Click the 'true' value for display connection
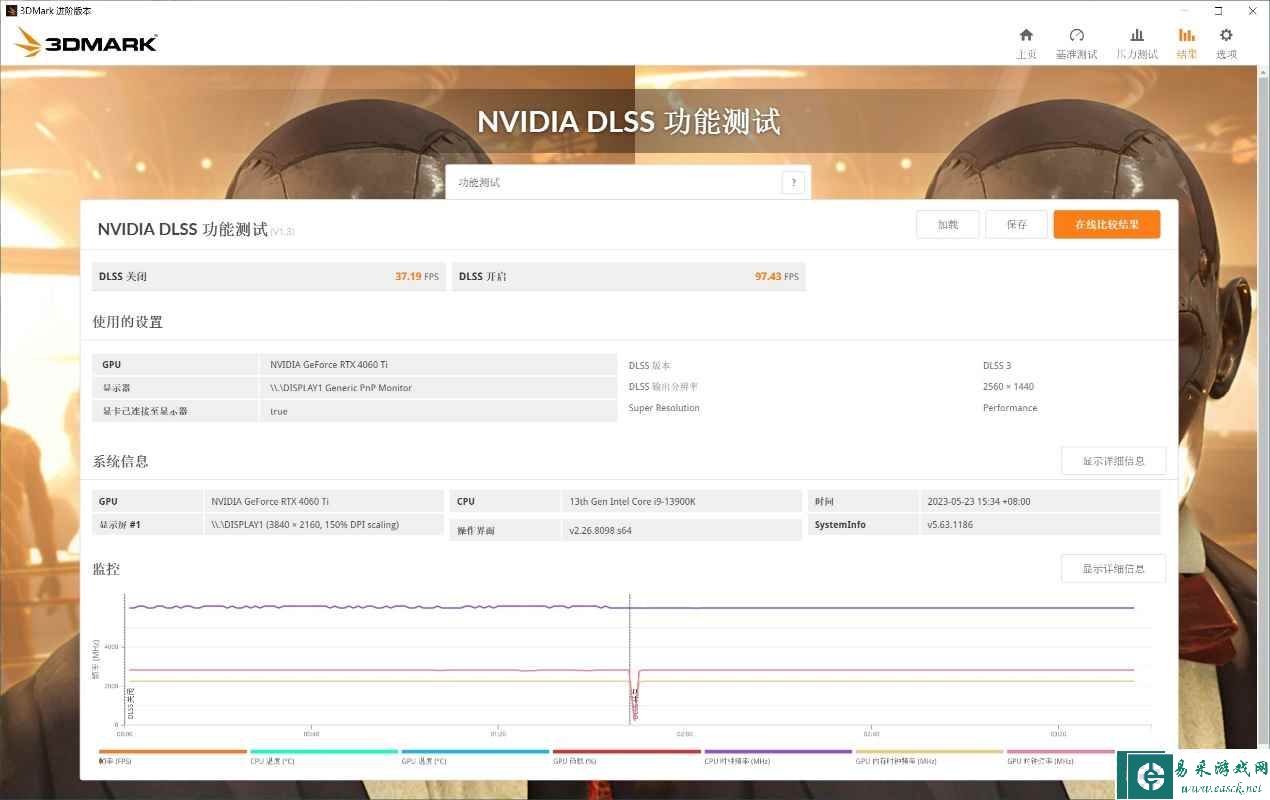This screenshot has height=800, width=1270. (x=279, y=411)
